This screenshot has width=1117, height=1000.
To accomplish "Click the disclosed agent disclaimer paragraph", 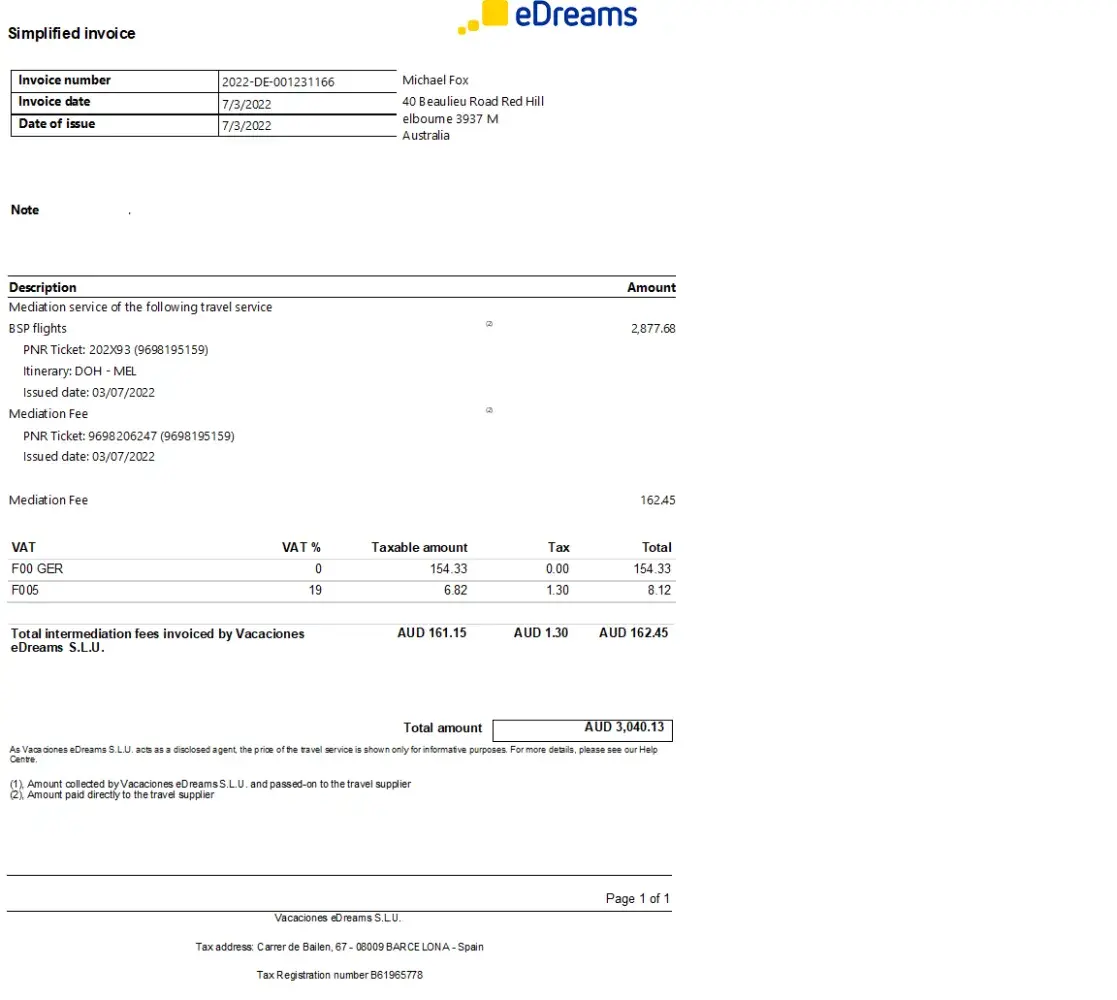I will tap(333, 754).
